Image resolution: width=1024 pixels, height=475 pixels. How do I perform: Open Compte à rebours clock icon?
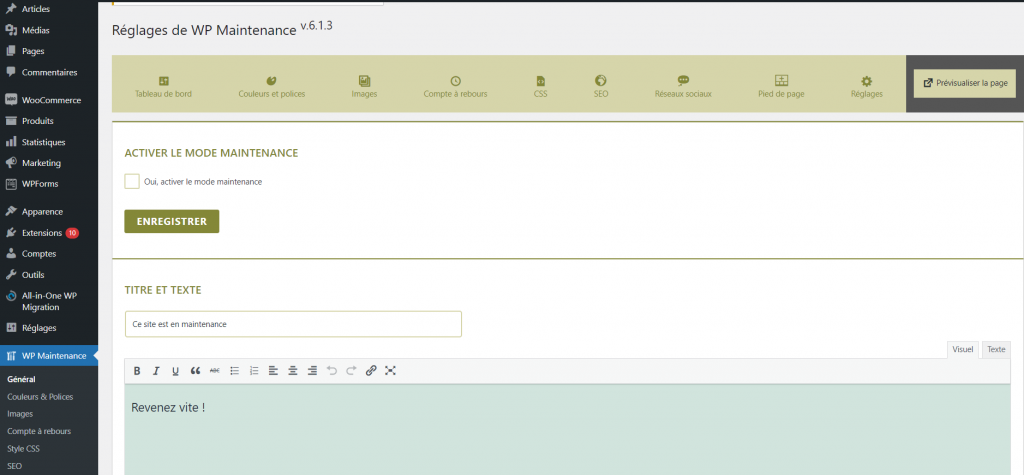[455, 81]
